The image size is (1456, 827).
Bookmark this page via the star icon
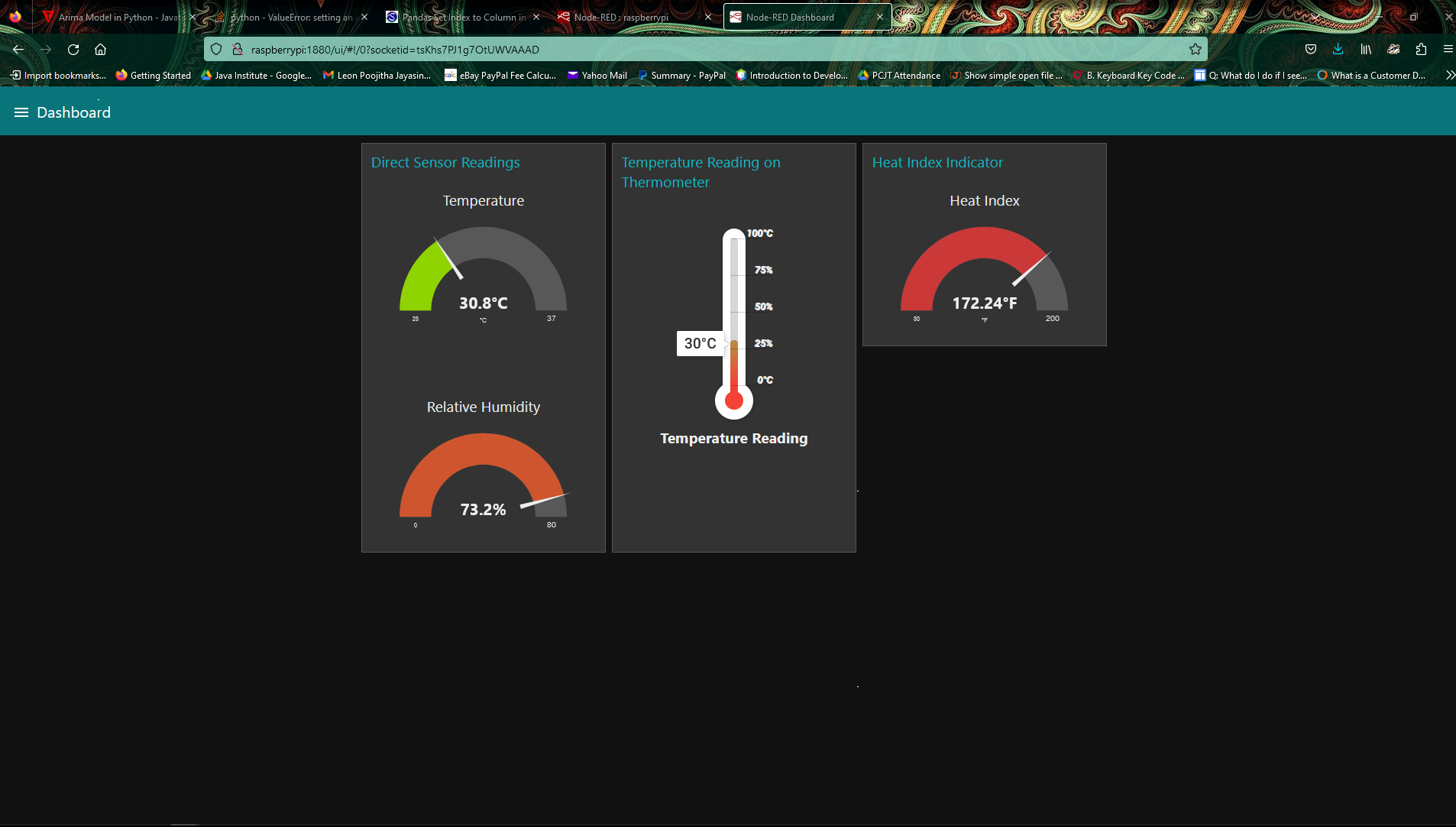(x=1195, y=49)
